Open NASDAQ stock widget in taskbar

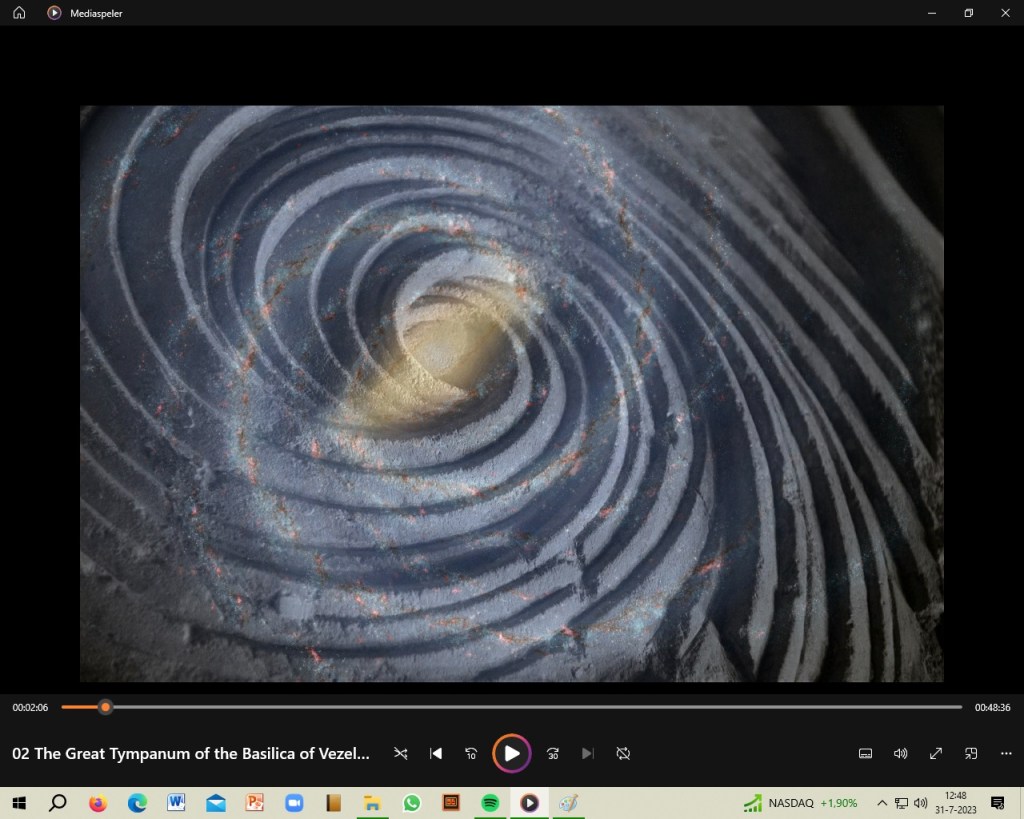pyautogui.click(x=800, y=803)
